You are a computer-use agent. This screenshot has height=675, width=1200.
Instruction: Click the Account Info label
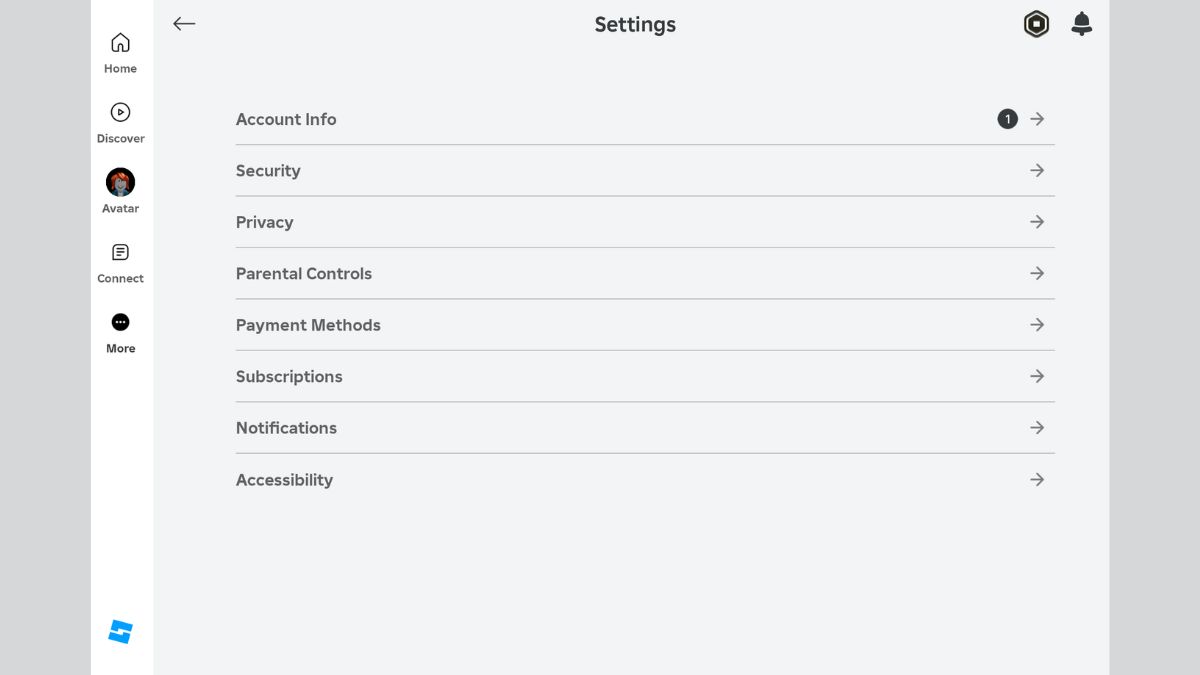tap(286, 119)
